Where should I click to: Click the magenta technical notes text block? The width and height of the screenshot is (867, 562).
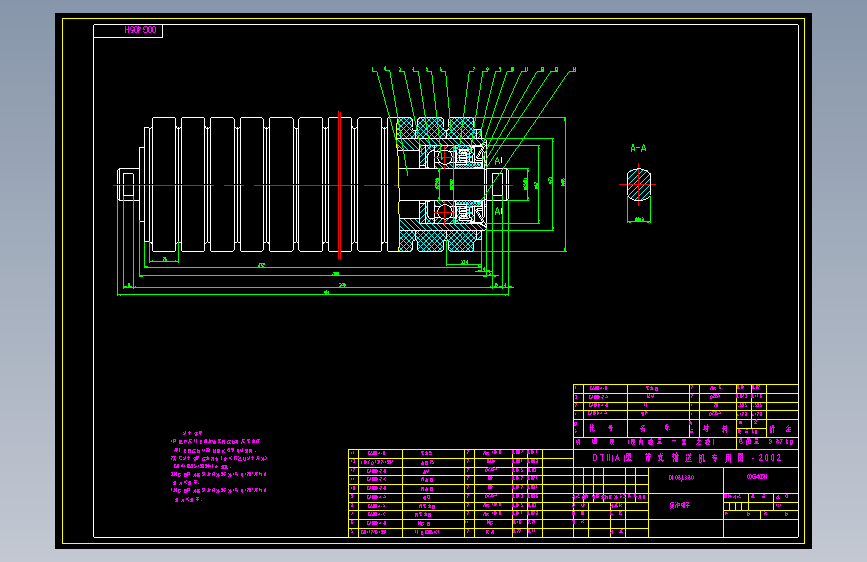click(x=219, y=467)
